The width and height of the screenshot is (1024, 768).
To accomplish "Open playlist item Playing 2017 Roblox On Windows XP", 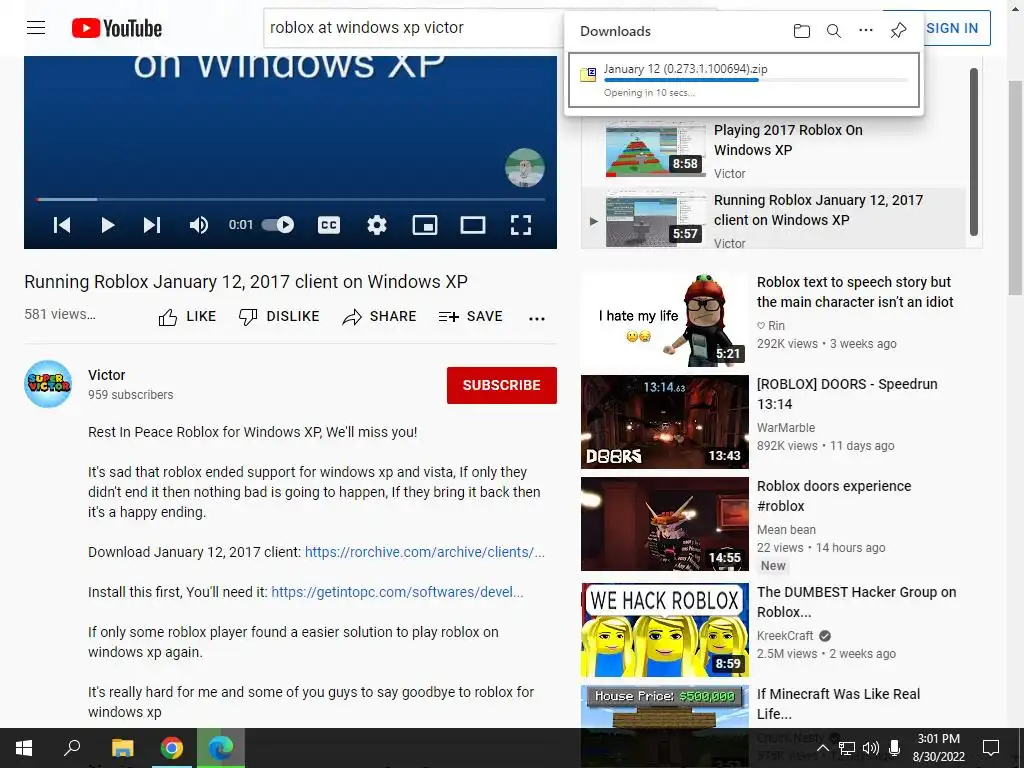I will click(x=773, y=151).
